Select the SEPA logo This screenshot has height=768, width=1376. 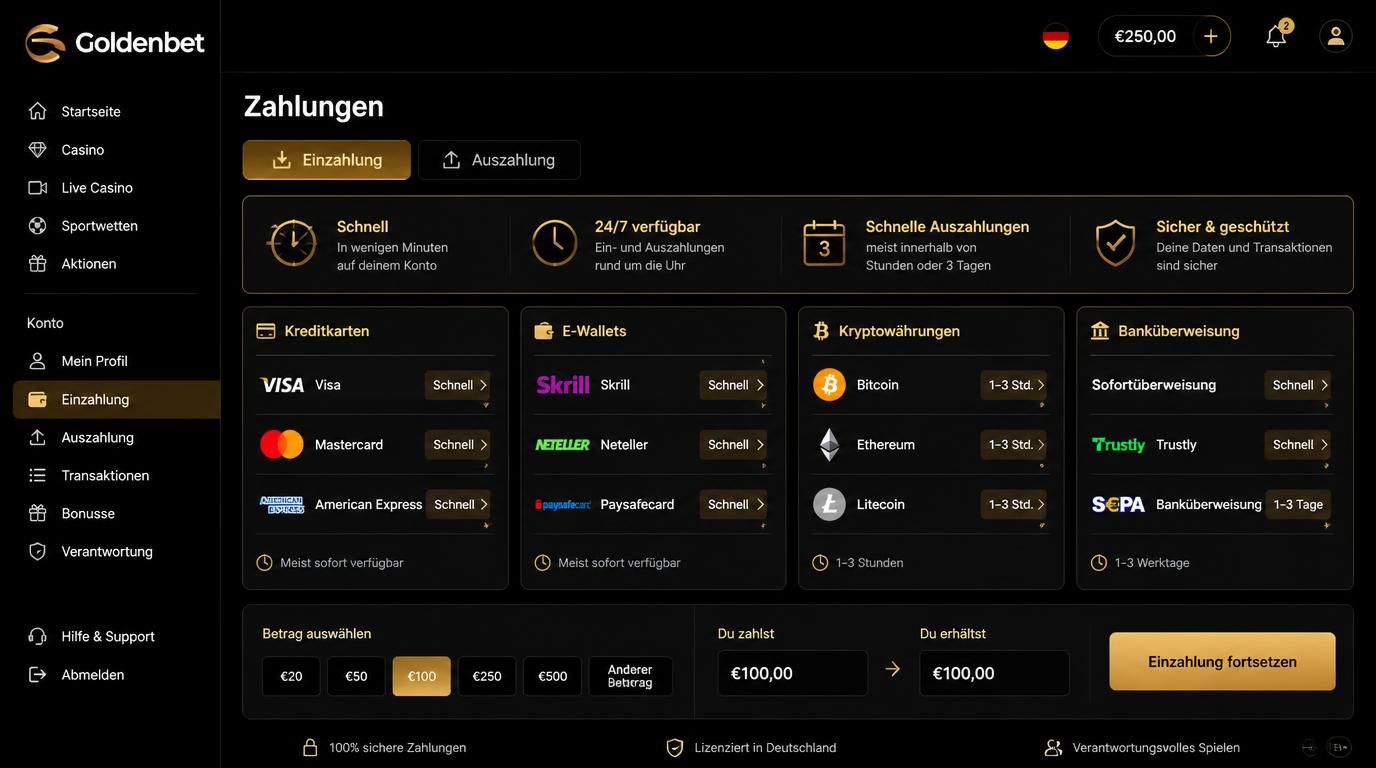tap(1118, 504)
